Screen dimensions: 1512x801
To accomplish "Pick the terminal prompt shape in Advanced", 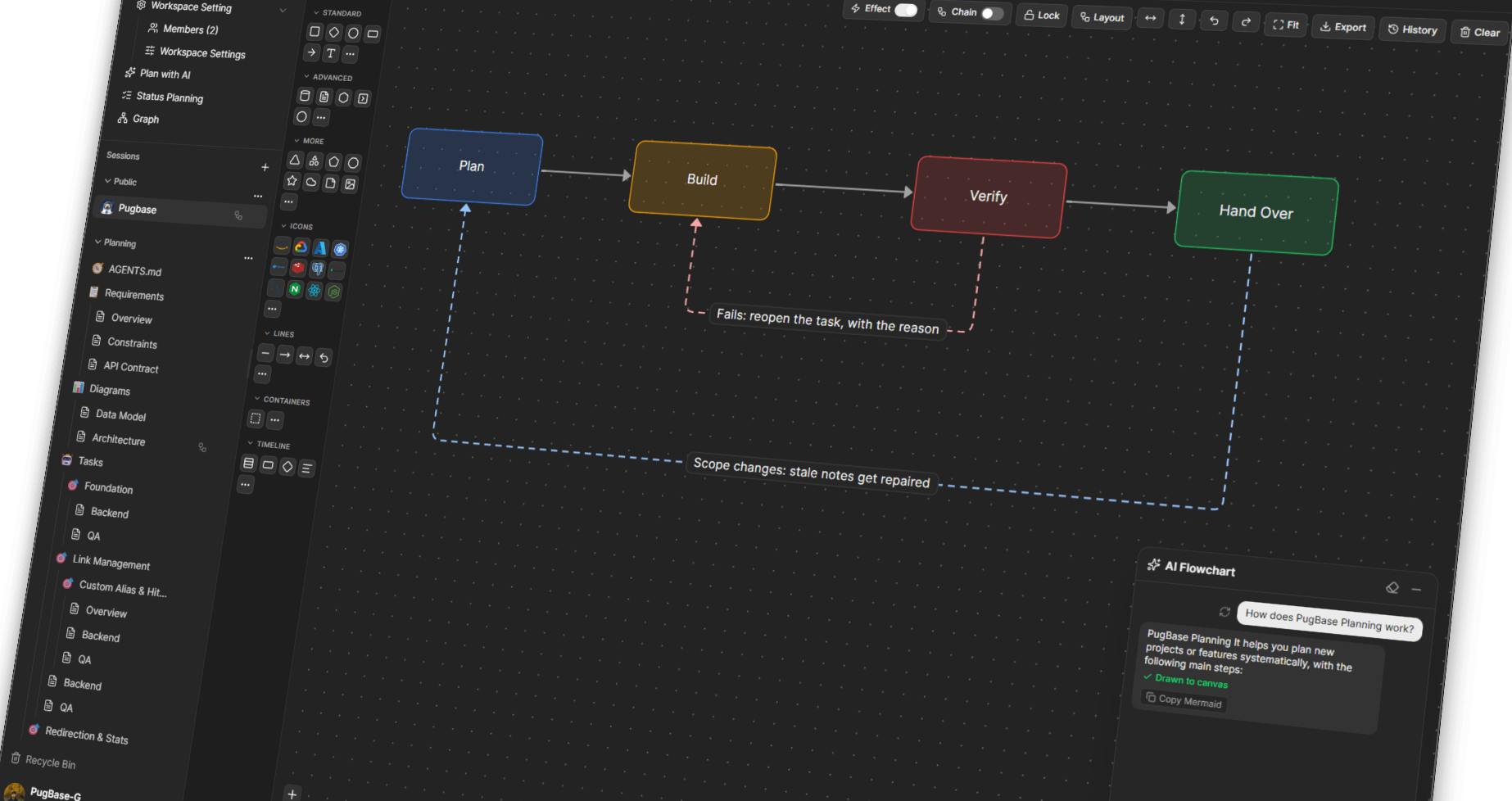I will tap(363, 98).
